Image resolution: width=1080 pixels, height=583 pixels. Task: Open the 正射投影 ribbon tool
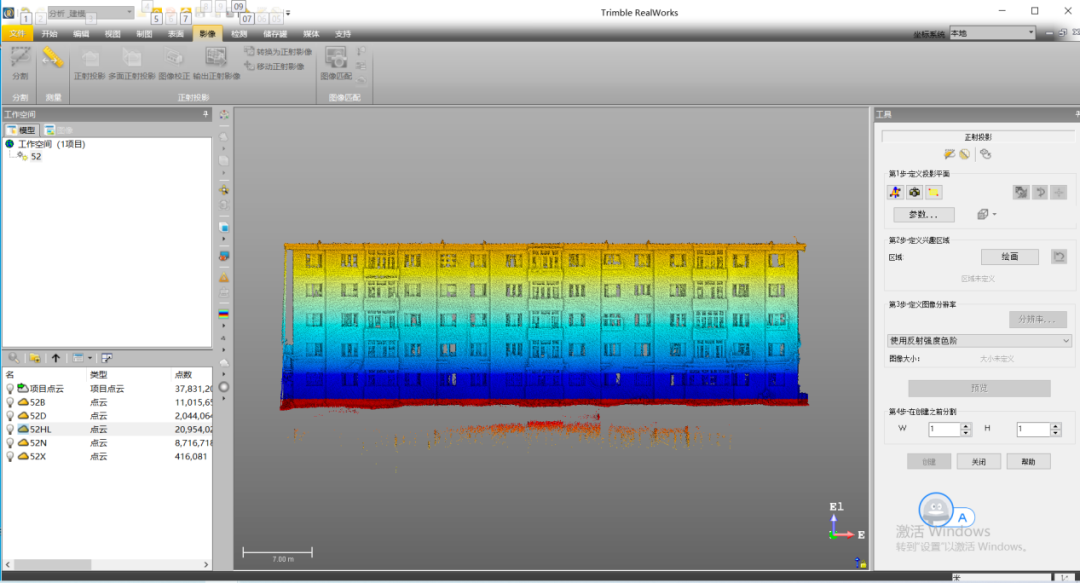[90, 65]
